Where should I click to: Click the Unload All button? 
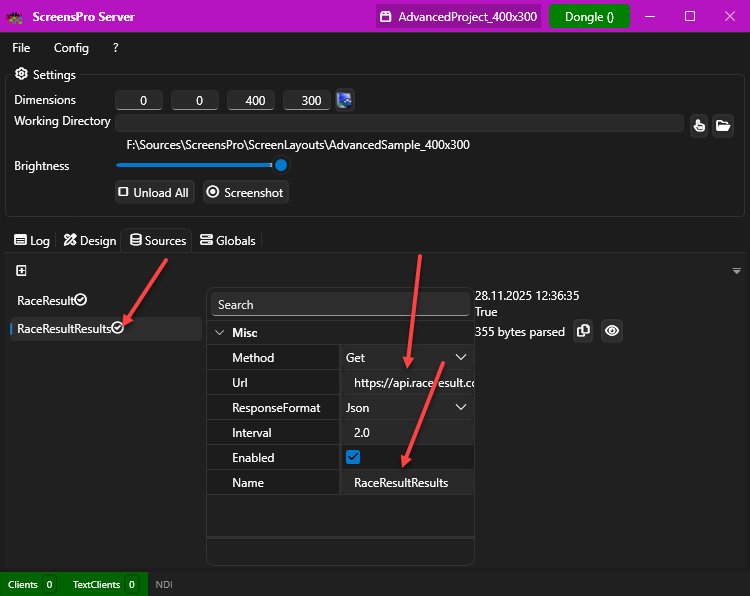tap(153, 192)
